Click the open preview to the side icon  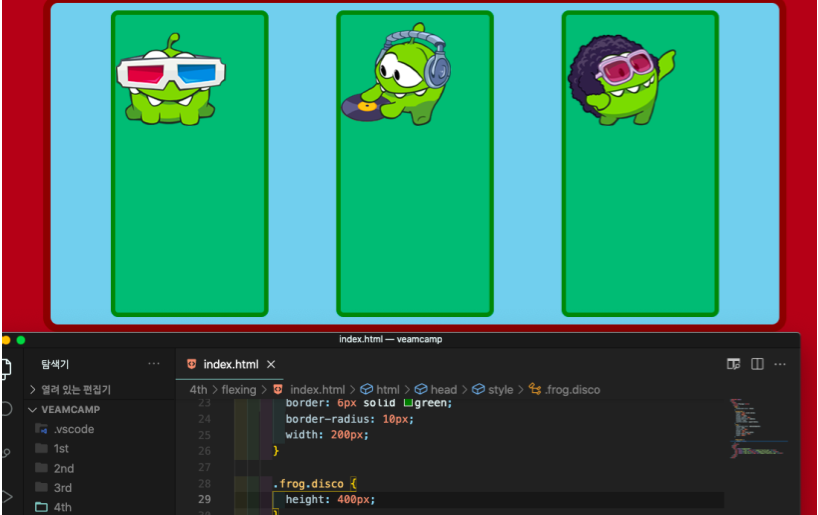[x=733, y=364]
